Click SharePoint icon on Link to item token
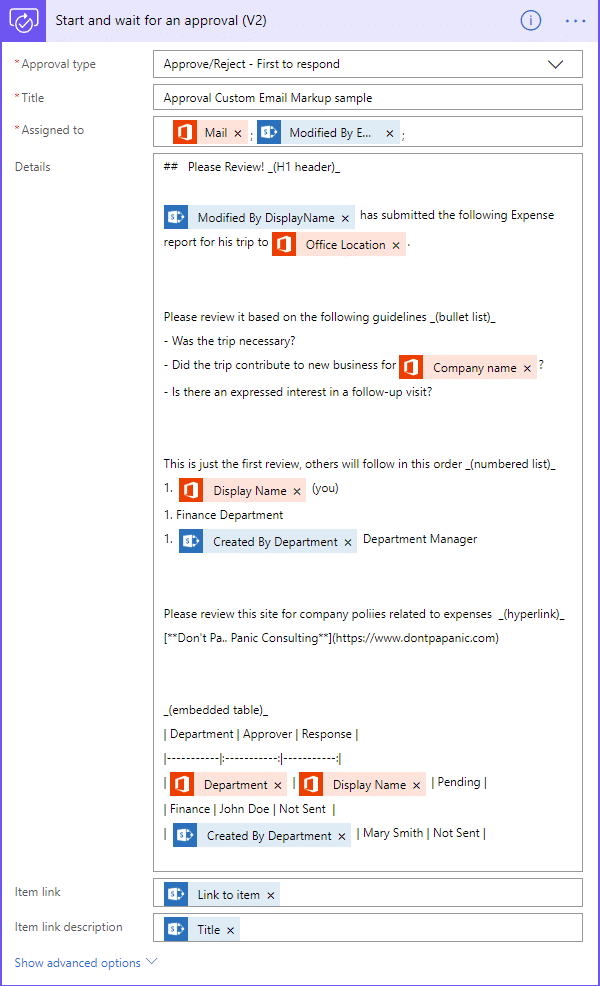Image resolution: width=600 pixels, height=986 pixels. [x=176, y=894]
